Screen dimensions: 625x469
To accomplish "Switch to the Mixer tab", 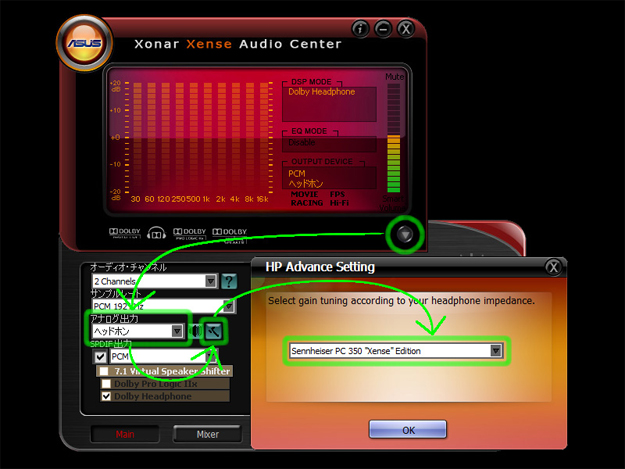I will [207, 434].
